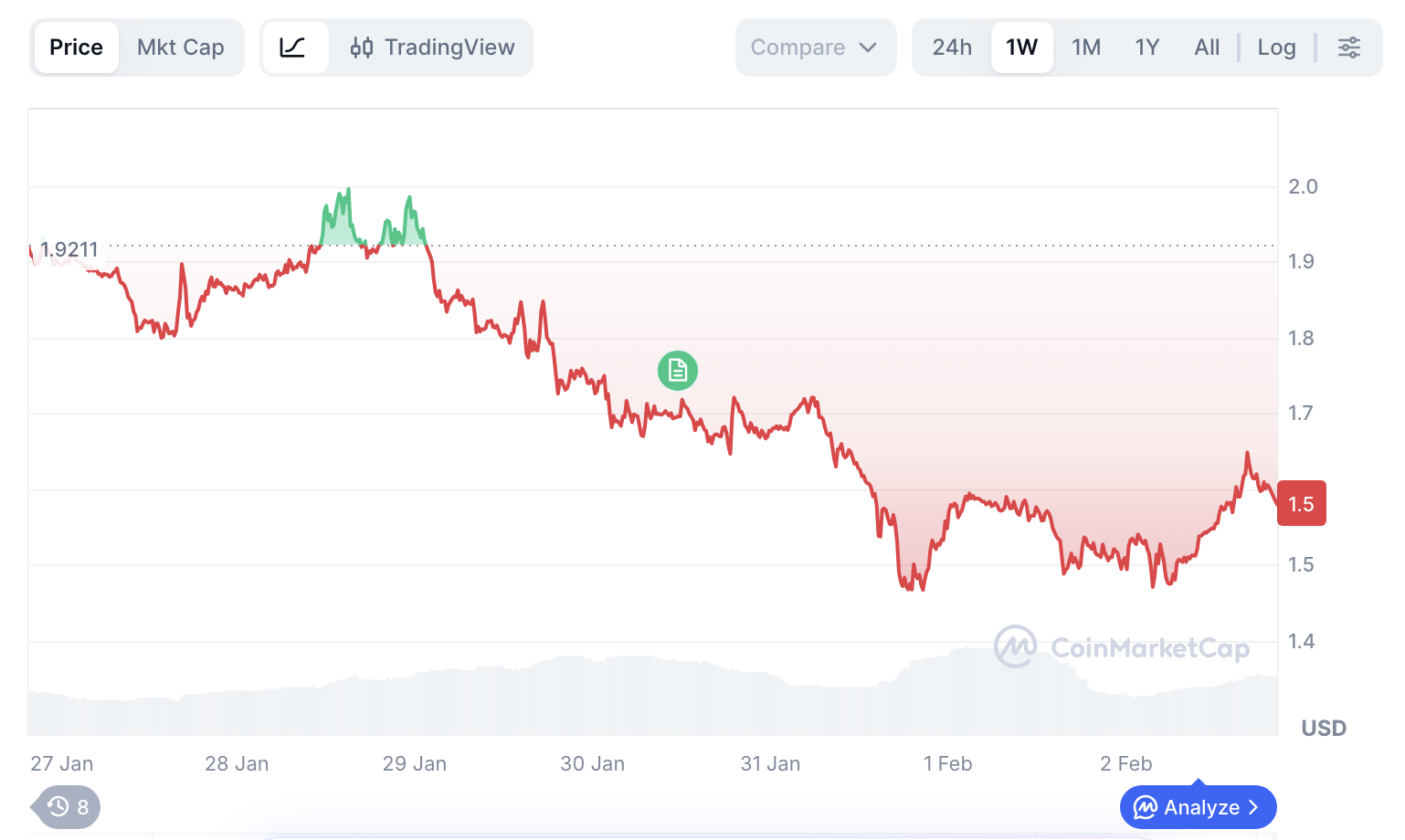Select the 1W time range
Screen dimensions: 1405x840
pos(1021,47)
